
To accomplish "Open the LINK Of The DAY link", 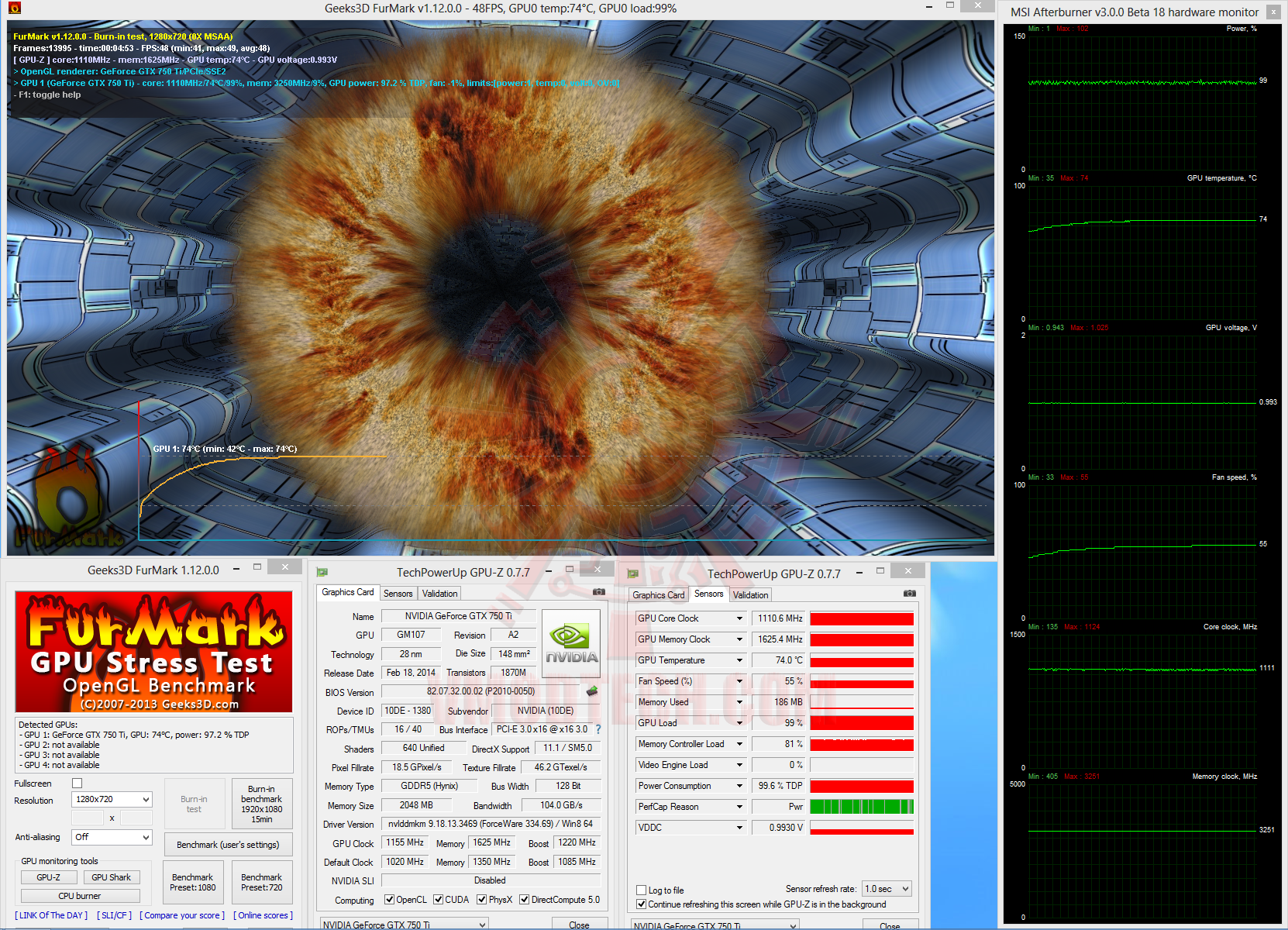I will click(x=51, y=915).
